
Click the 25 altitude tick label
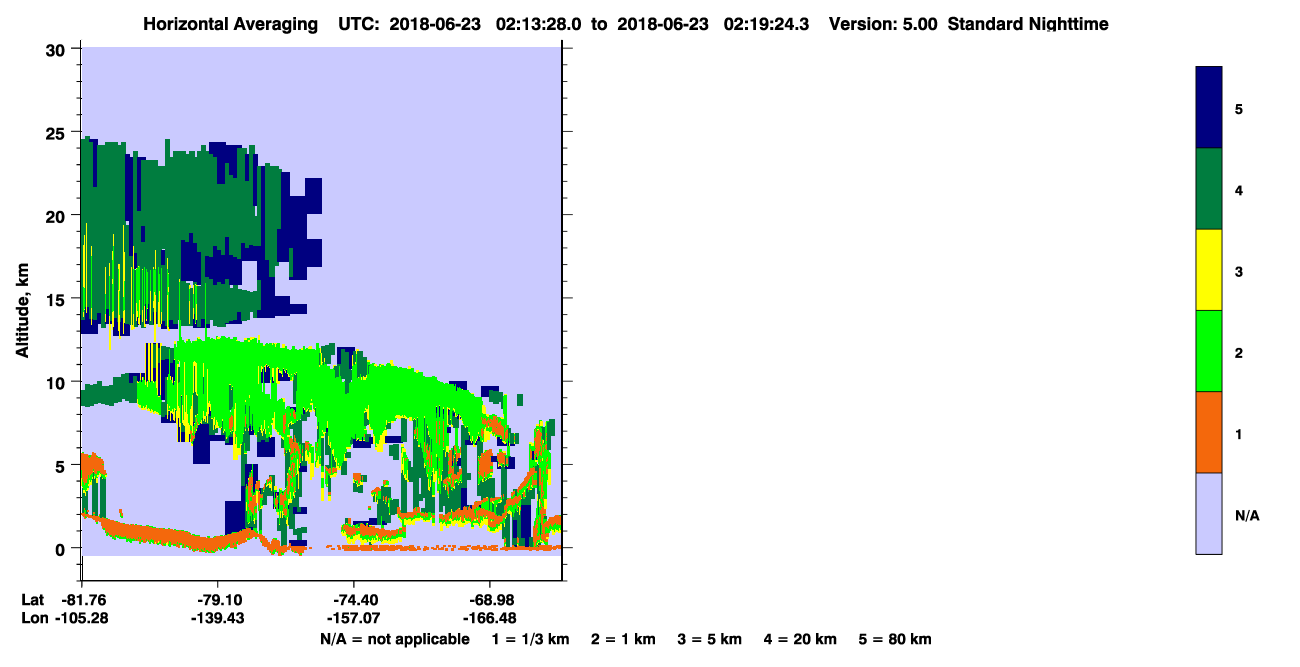(57, 132)
